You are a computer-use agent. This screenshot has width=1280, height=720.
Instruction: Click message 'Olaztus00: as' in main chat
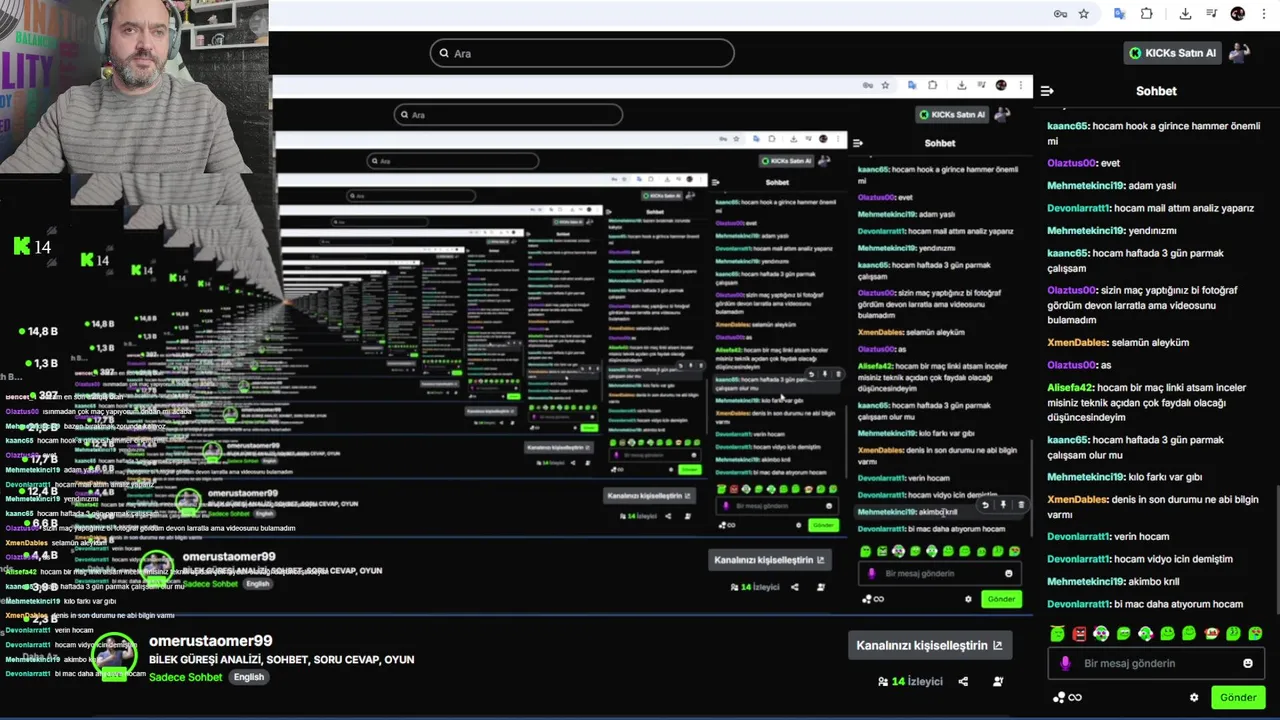(x=1079, y=365)
